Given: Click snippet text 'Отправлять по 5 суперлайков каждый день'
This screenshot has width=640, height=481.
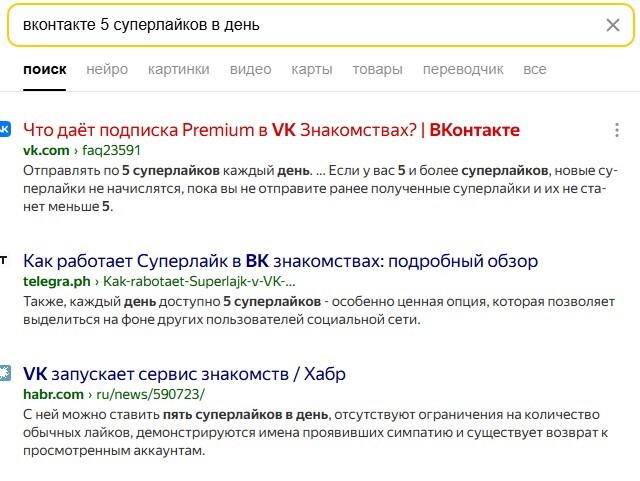Looking at the screenshot, I should pos(167,170).
